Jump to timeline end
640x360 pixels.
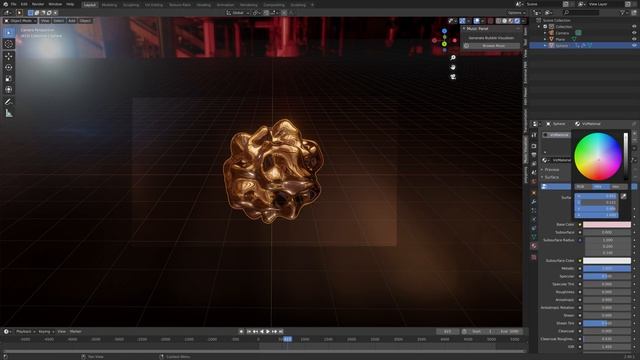tap(280, 331)
